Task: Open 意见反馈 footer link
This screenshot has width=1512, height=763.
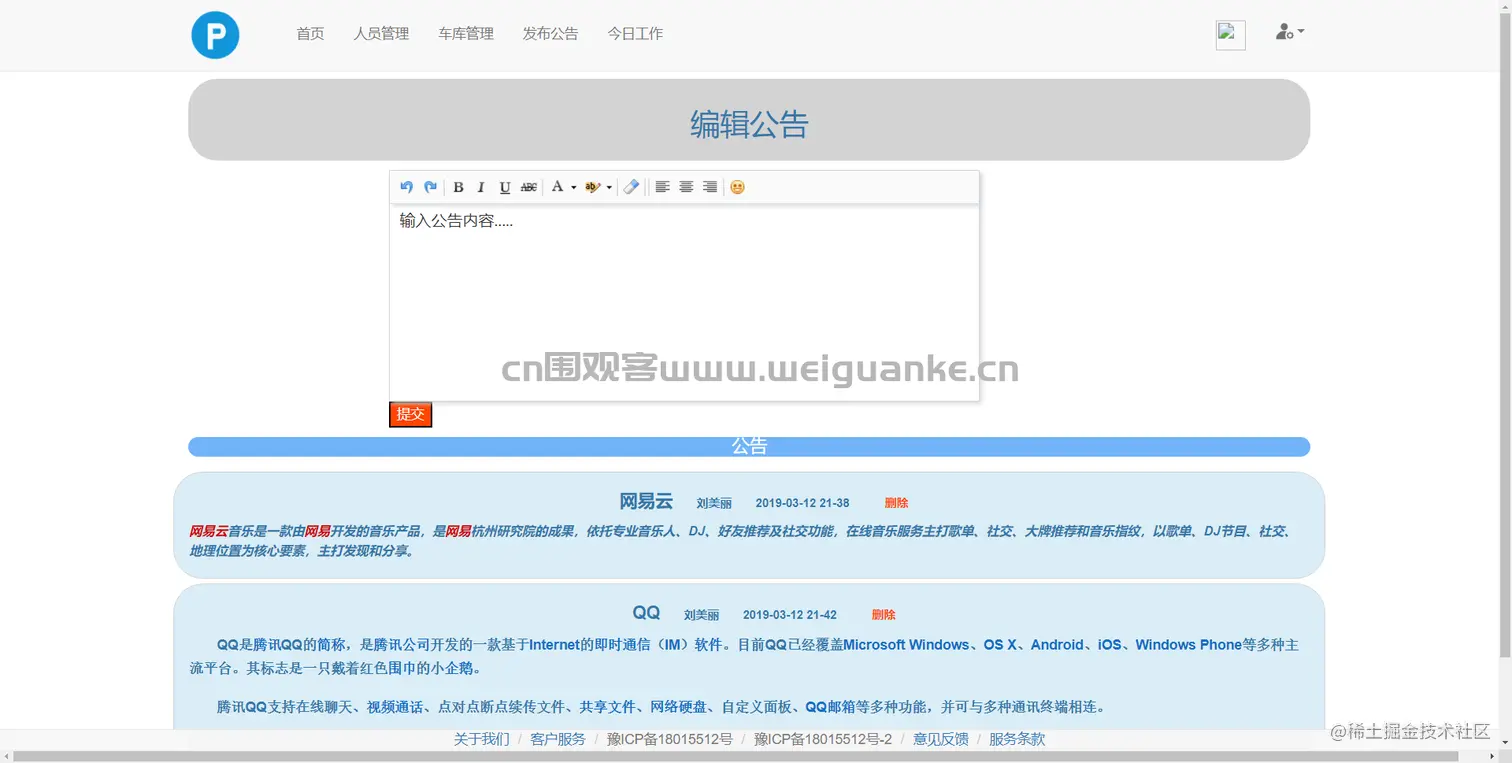Action: pos(941,739)
